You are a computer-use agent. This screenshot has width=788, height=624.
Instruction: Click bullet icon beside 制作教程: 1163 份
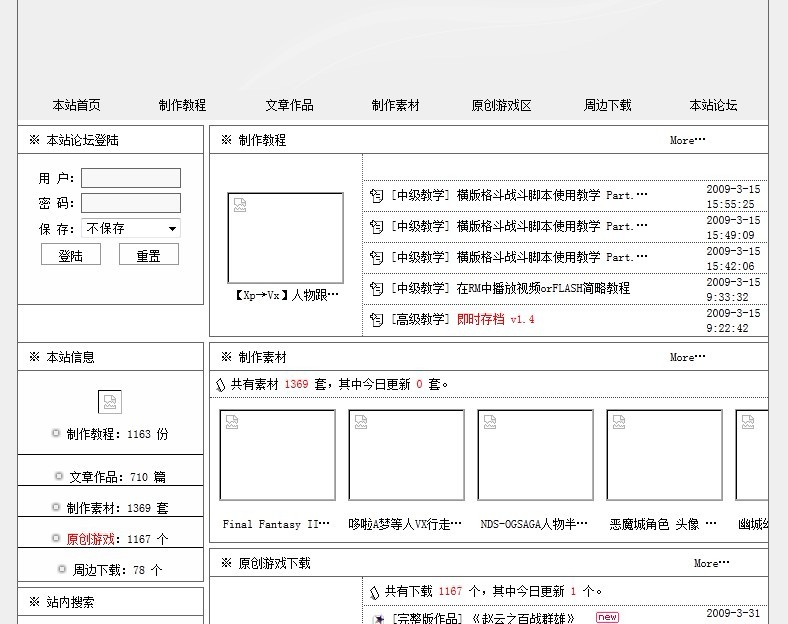click(x=56, y=433)
